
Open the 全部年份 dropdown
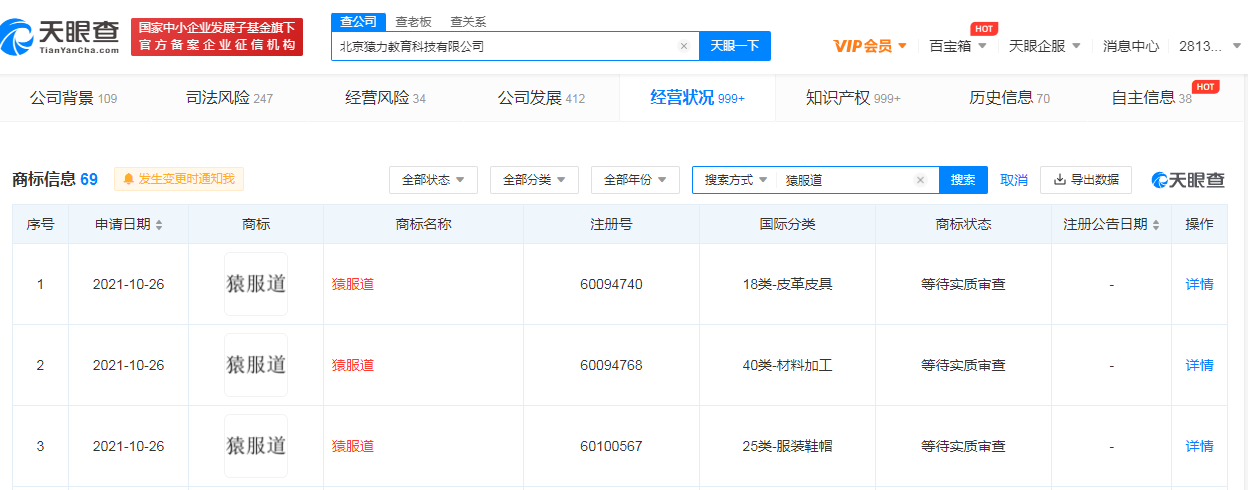point(635,180)
